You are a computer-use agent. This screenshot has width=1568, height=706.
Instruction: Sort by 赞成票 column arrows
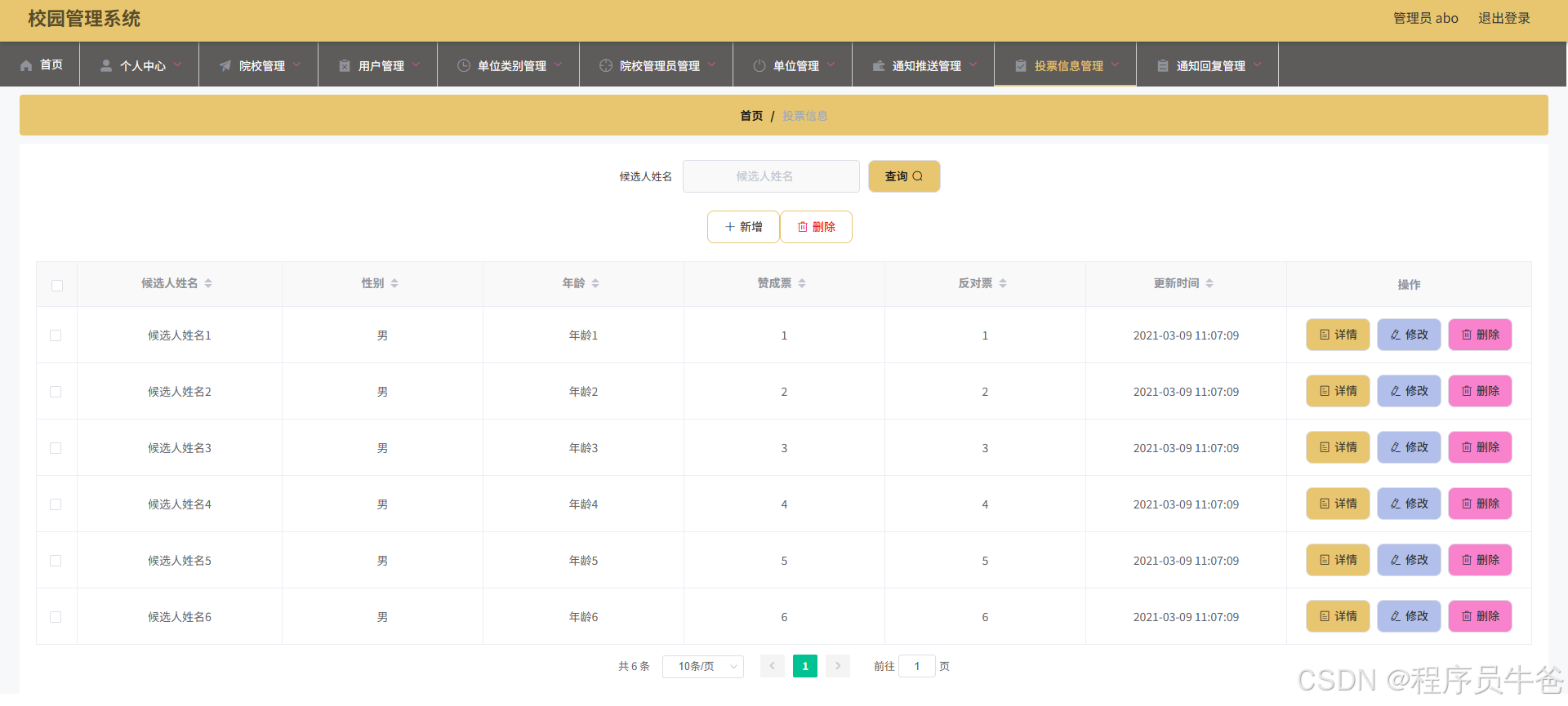coord(802,283)
